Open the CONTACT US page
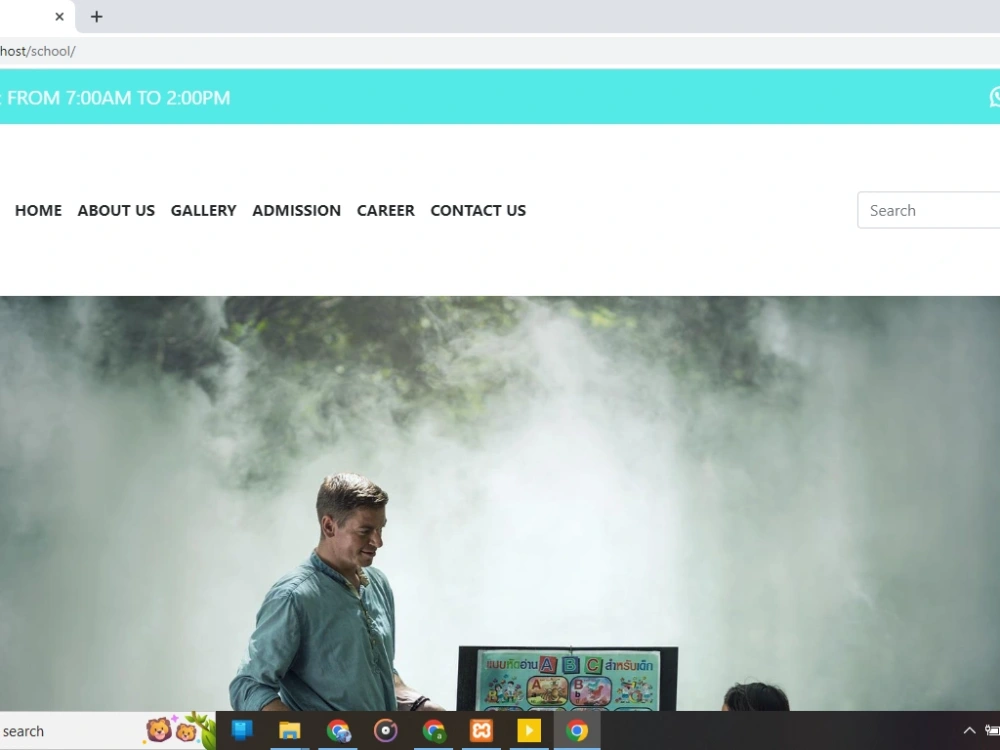This screenshot has height=750, width=1000. pyautogui.click(x=478, y=210)
